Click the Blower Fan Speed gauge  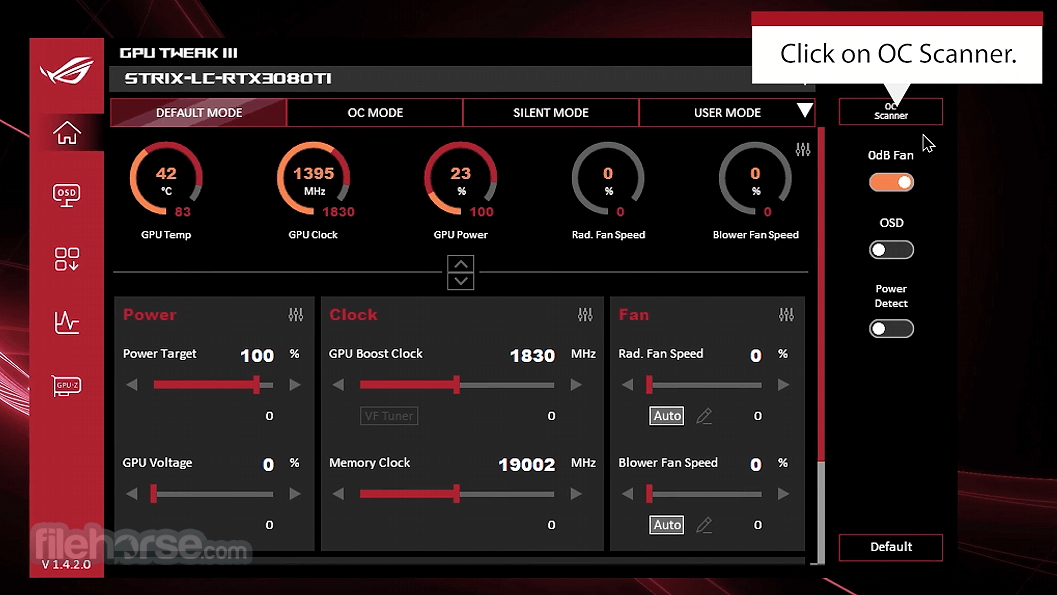coord(755,179)
